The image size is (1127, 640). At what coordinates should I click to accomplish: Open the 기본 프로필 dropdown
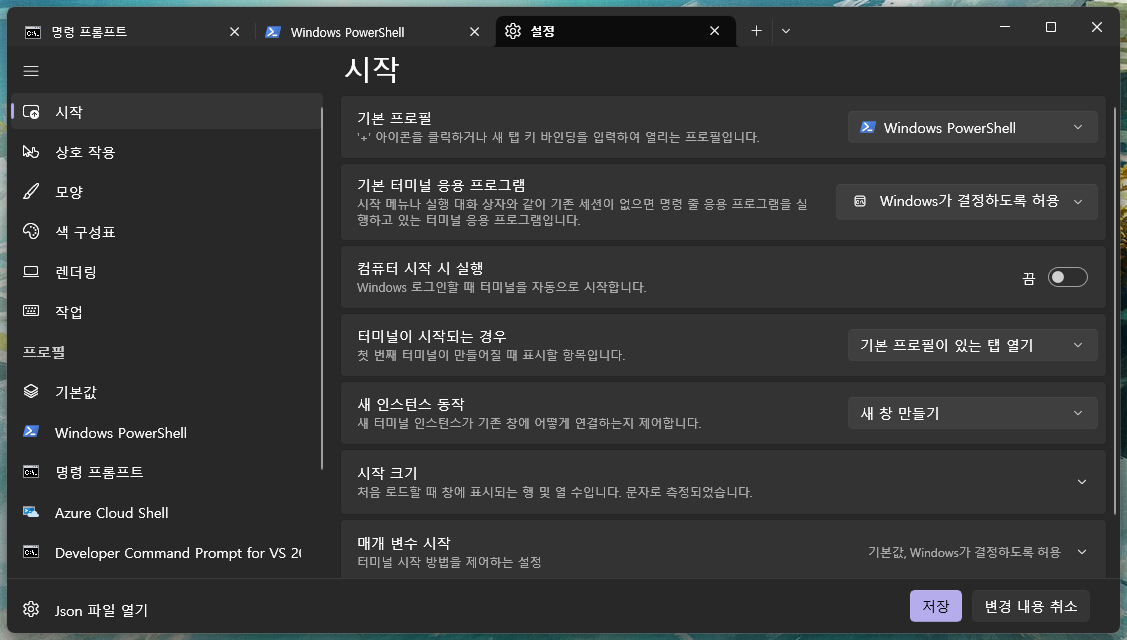tap(972, 127)
